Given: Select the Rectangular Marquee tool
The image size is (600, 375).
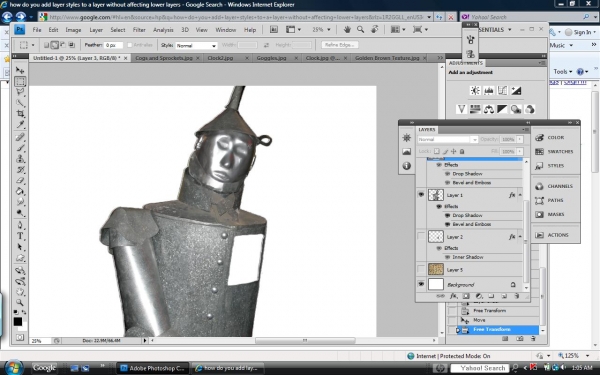Looking at the screenshot, I should coord(20,81).
